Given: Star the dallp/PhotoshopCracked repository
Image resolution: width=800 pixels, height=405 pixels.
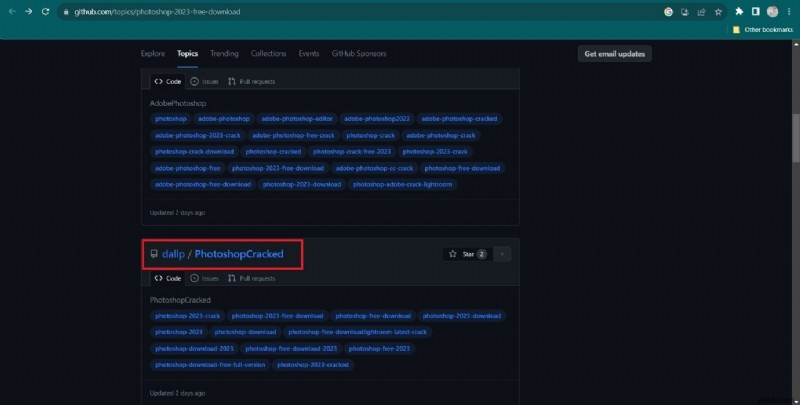Looking at the screenshot, I should [x=467, y=254].
